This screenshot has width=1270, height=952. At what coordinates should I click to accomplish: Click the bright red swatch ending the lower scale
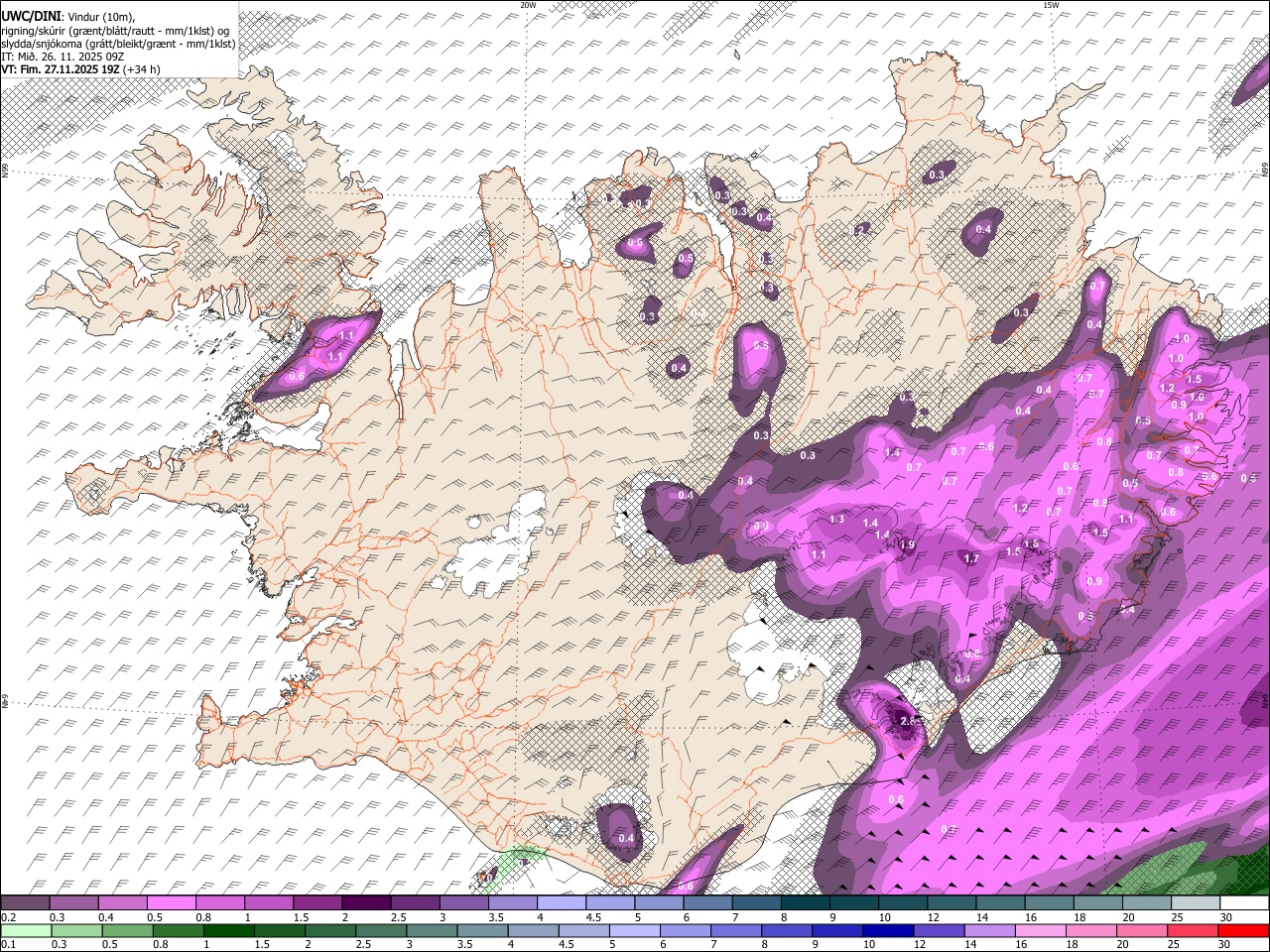click(1243, 930)
